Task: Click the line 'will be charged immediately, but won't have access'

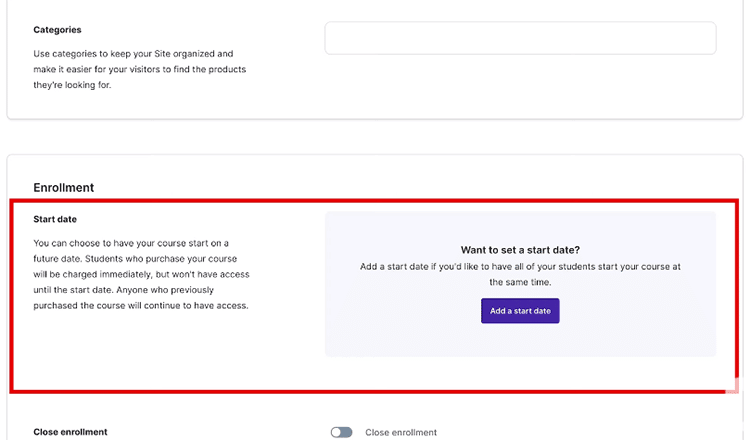Action: 141,274
